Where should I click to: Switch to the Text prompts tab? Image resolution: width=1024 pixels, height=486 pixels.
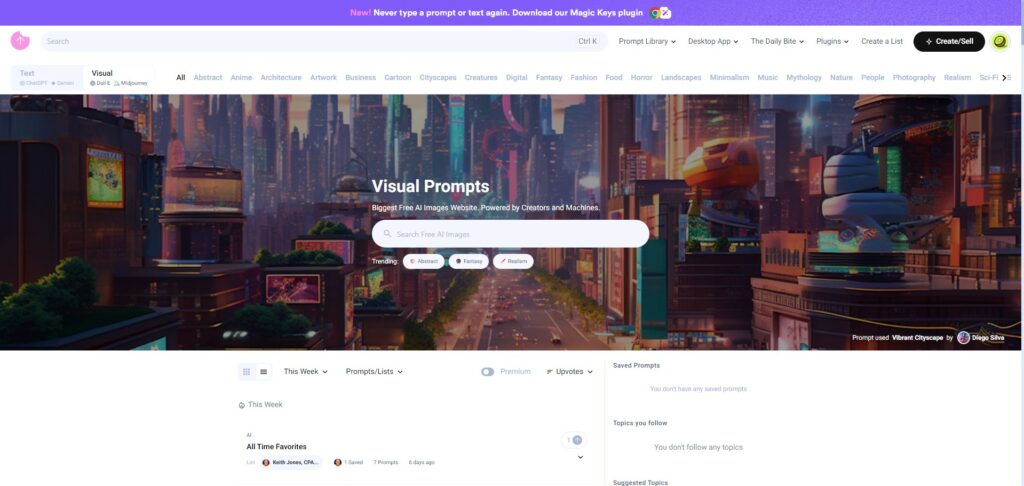(x=47, y=78)
